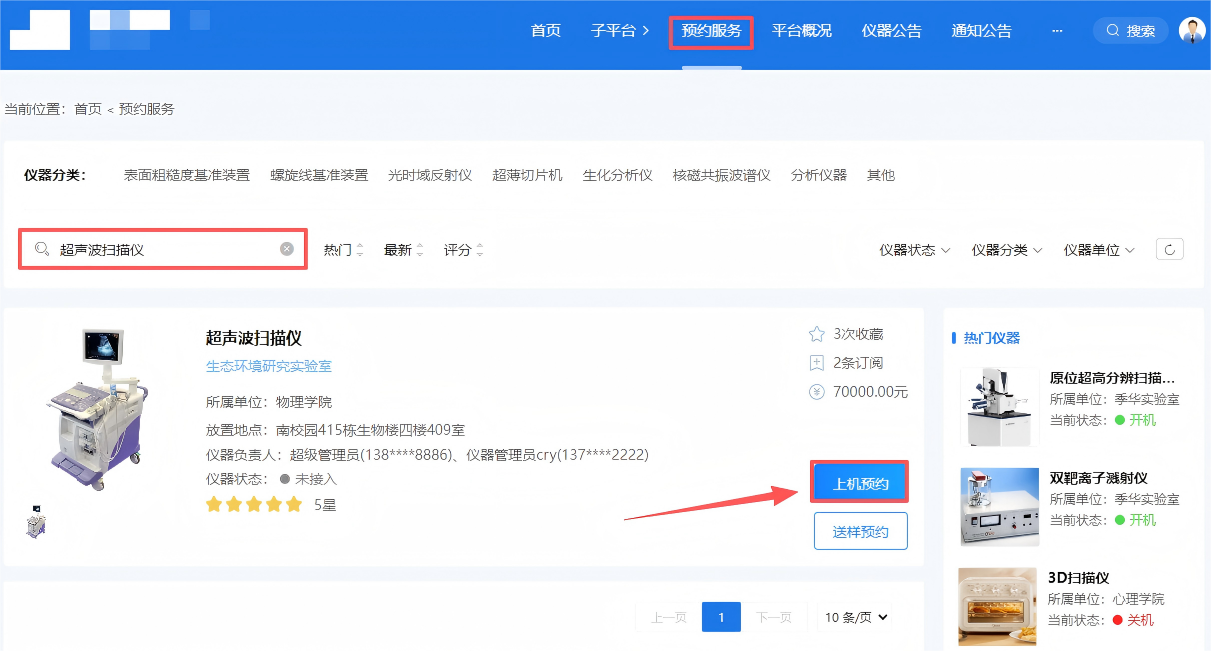Open 生态环境研究实验室 link
The width and height of the screenshot is (1211, 651).
[268, 366]
